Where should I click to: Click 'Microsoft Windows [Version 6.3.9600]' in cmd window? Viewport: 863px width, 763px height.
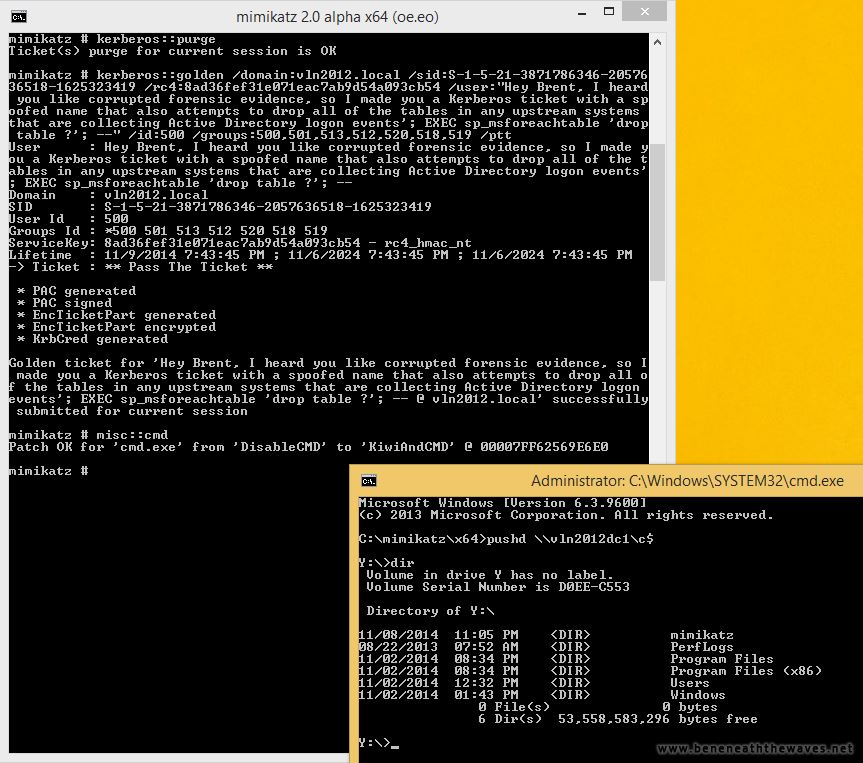click(502, 503)
